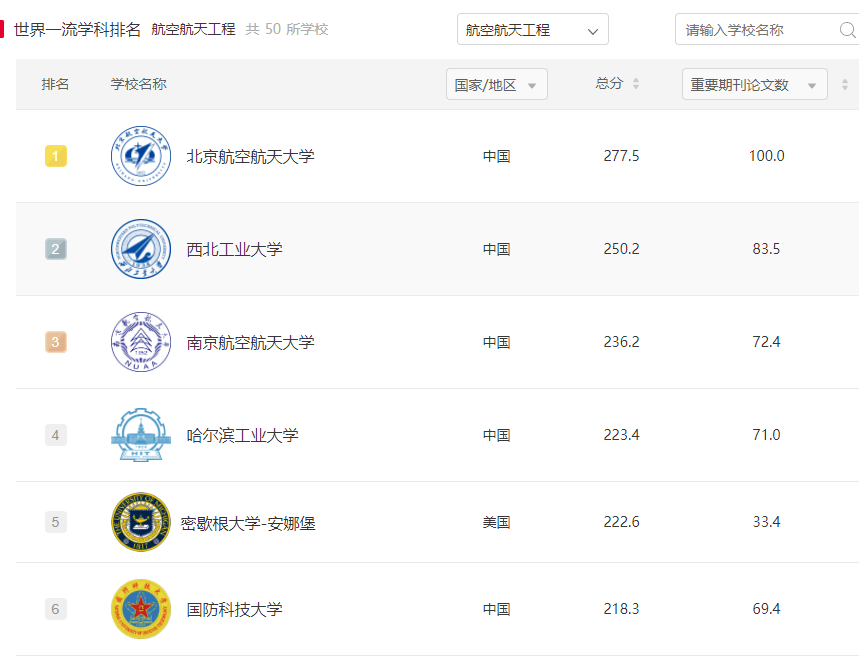
Task: Click 中国 in the 西北工业大学 row
Action: [496, 249]
